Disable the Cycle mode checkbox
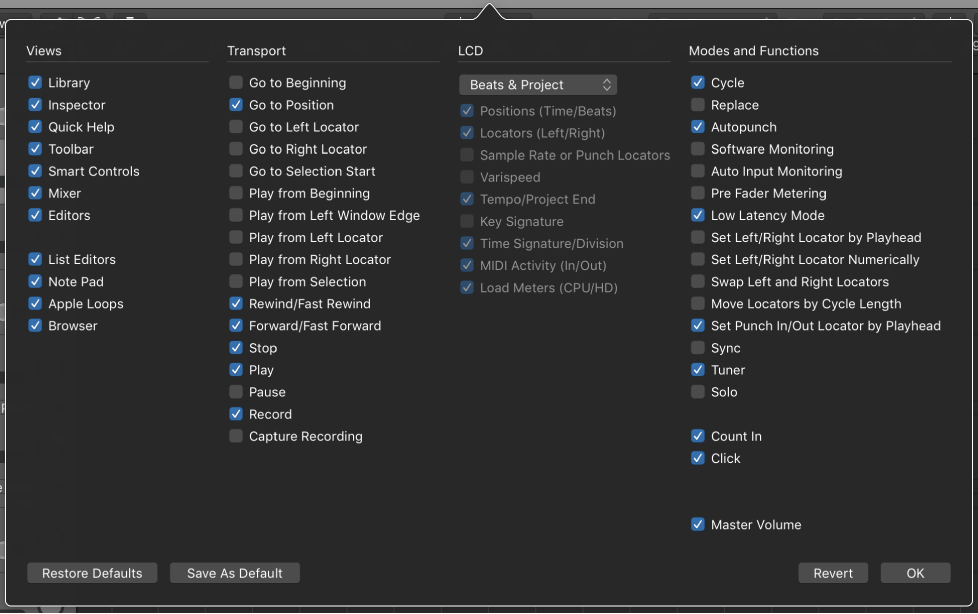Viewport: 978px width, 614px height. click(x=698, y=82)
